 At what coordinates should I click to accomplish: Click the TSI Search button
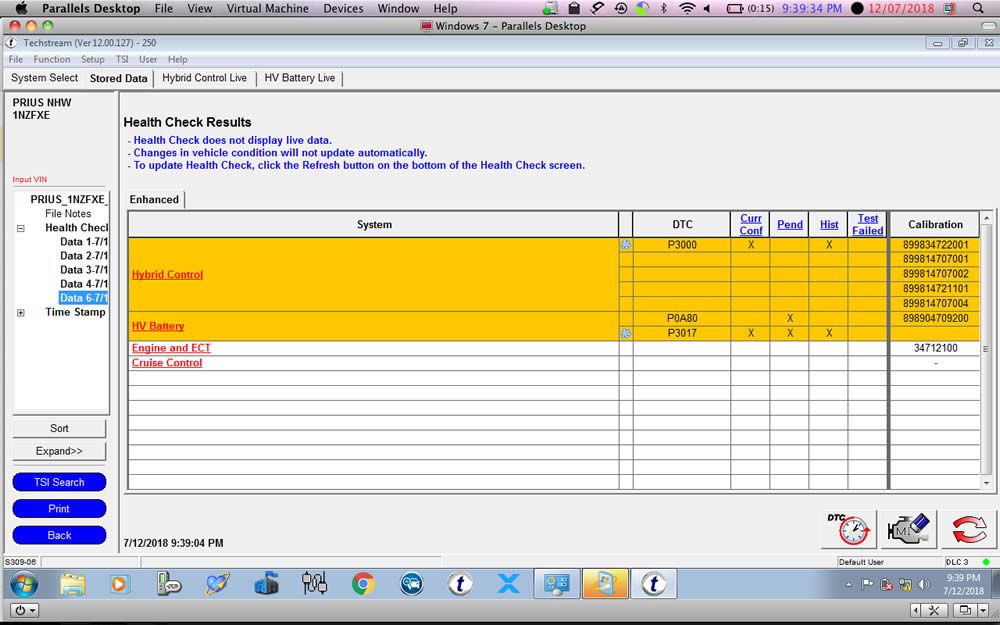59,482
